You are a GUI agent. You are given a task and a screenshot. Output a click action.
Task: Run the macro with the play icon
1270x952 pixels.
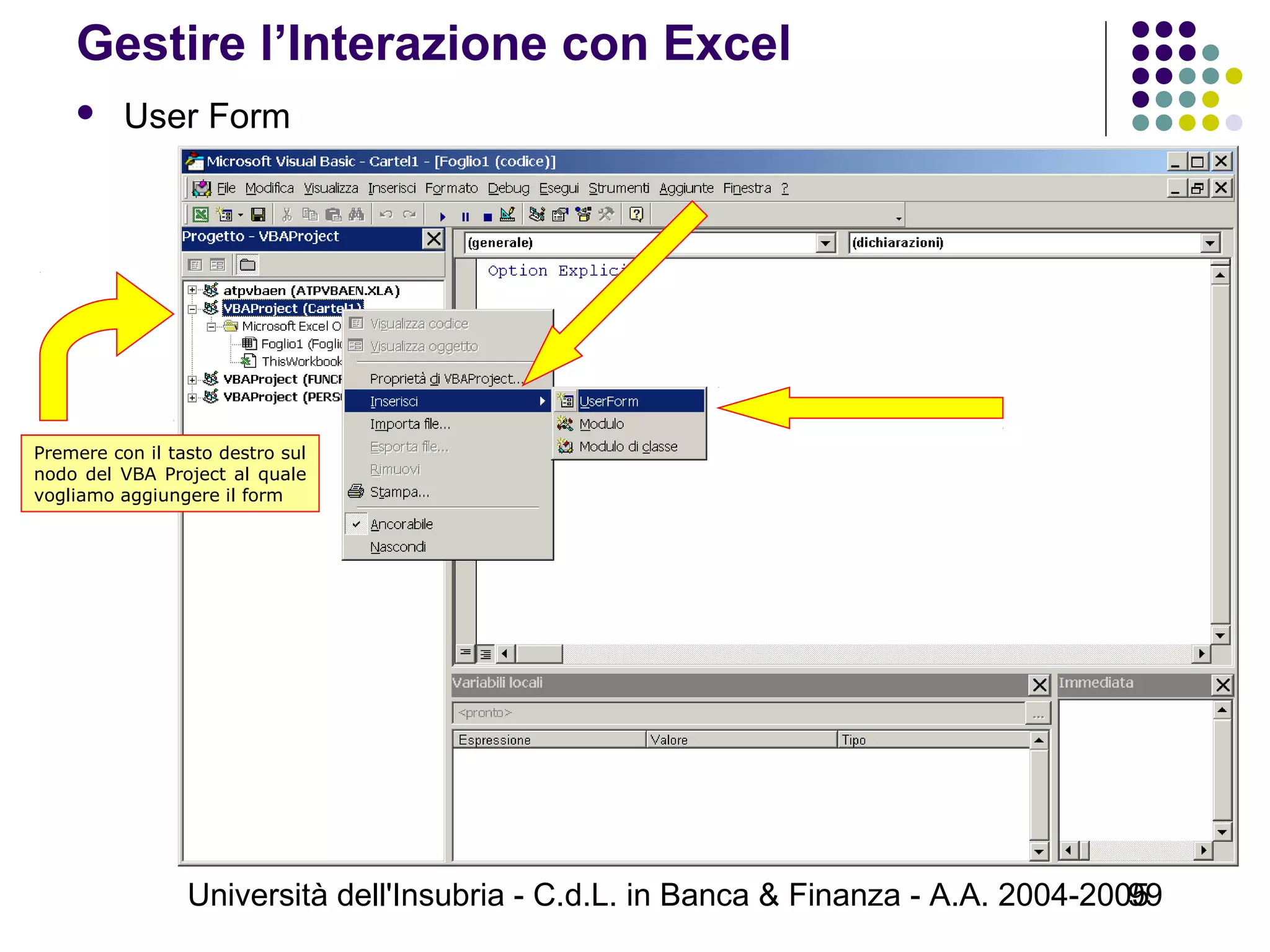442,216
